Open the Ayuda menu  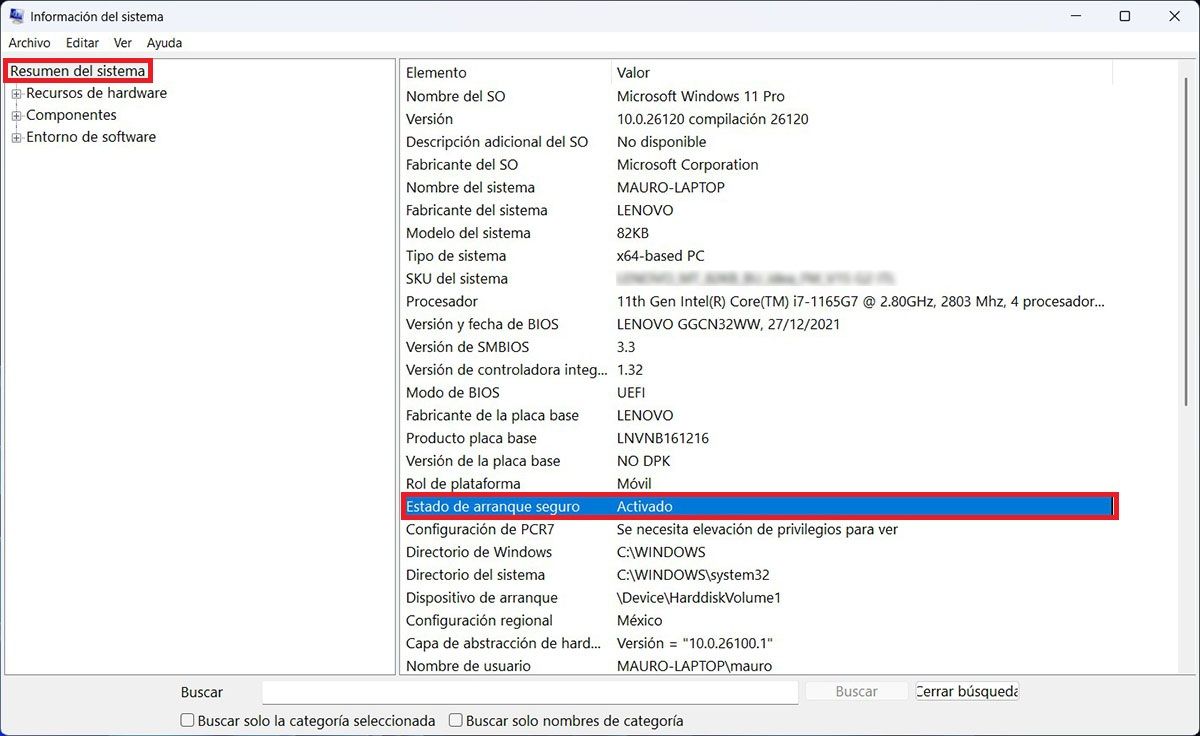(x=164, y=43)
